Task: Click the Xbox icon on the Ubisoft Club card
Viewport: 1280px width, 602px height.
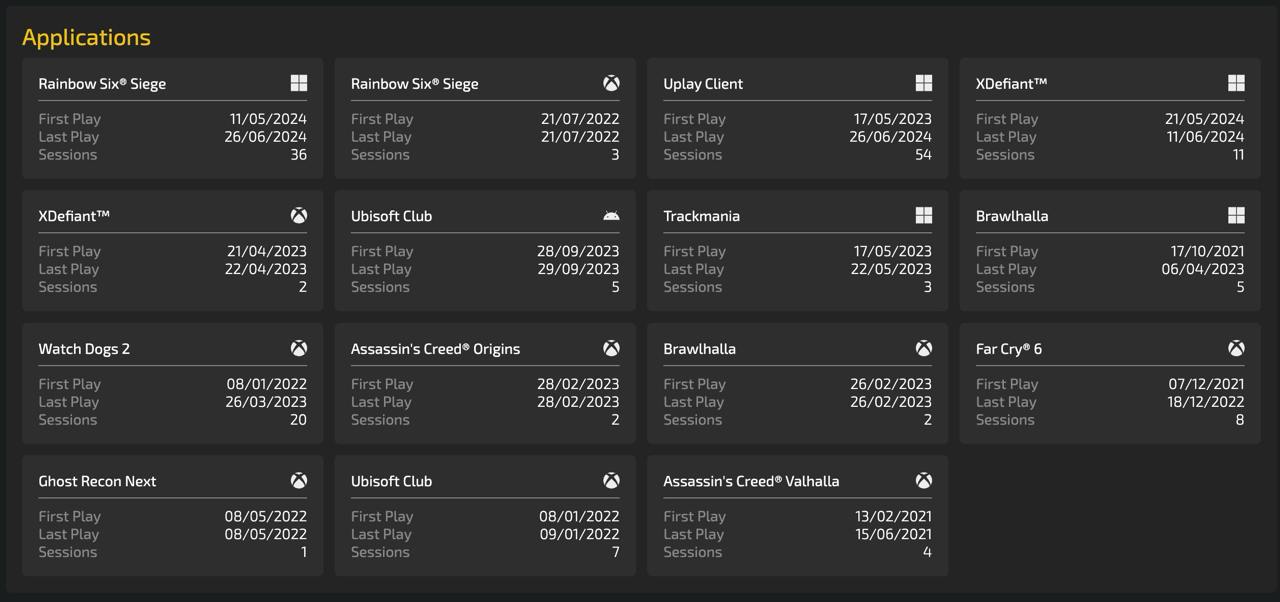Action: point(611,481)
